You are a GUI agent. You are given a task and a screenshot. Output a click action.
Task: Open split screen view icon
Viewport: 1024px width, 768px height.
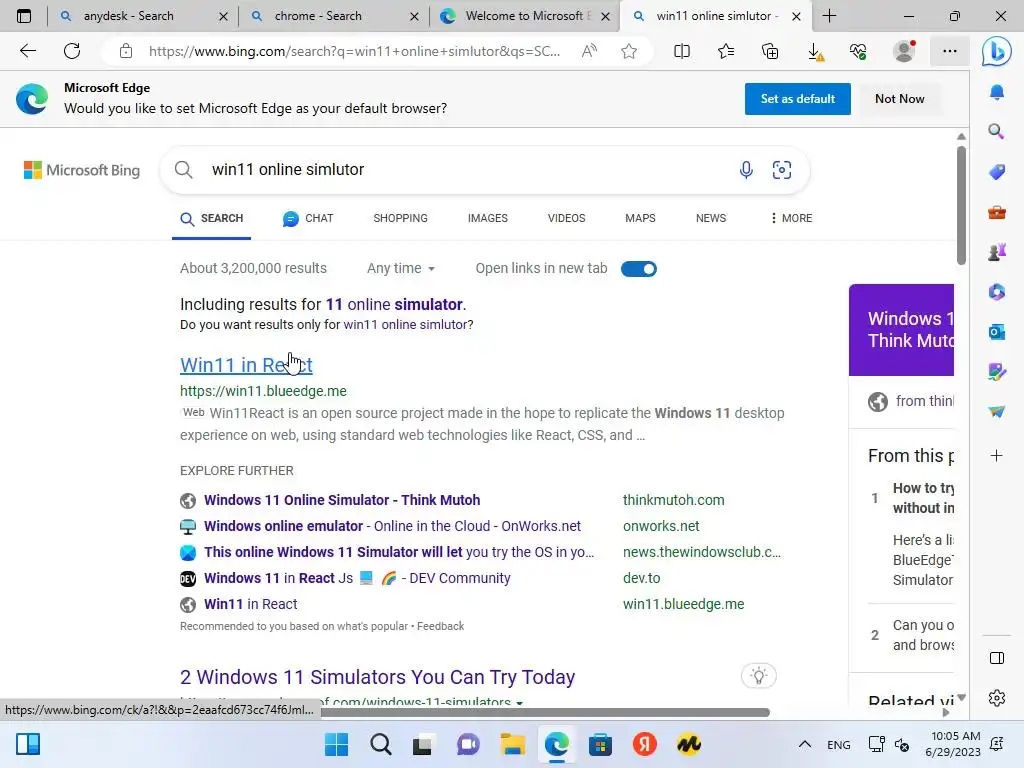click(682, 51)
